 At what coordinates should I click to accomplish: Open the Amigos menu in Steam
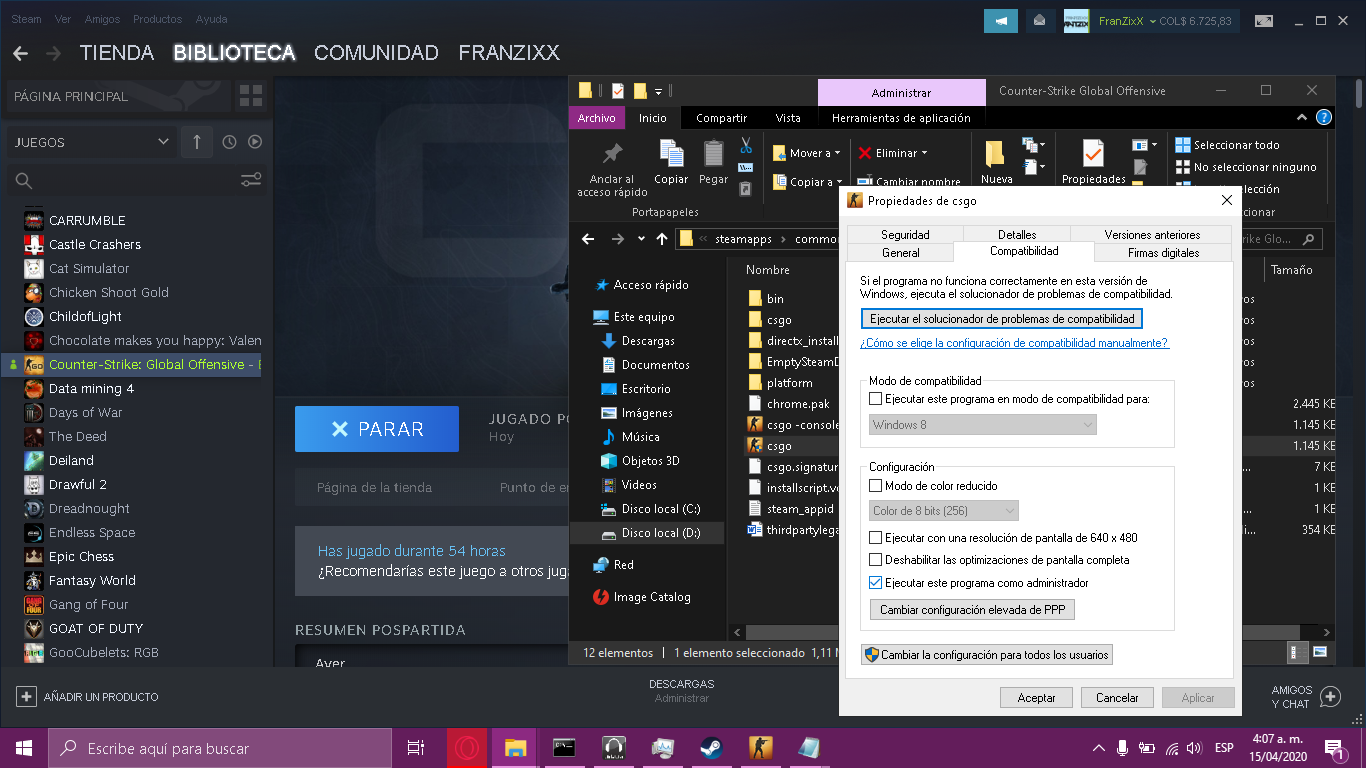[102, 19]
